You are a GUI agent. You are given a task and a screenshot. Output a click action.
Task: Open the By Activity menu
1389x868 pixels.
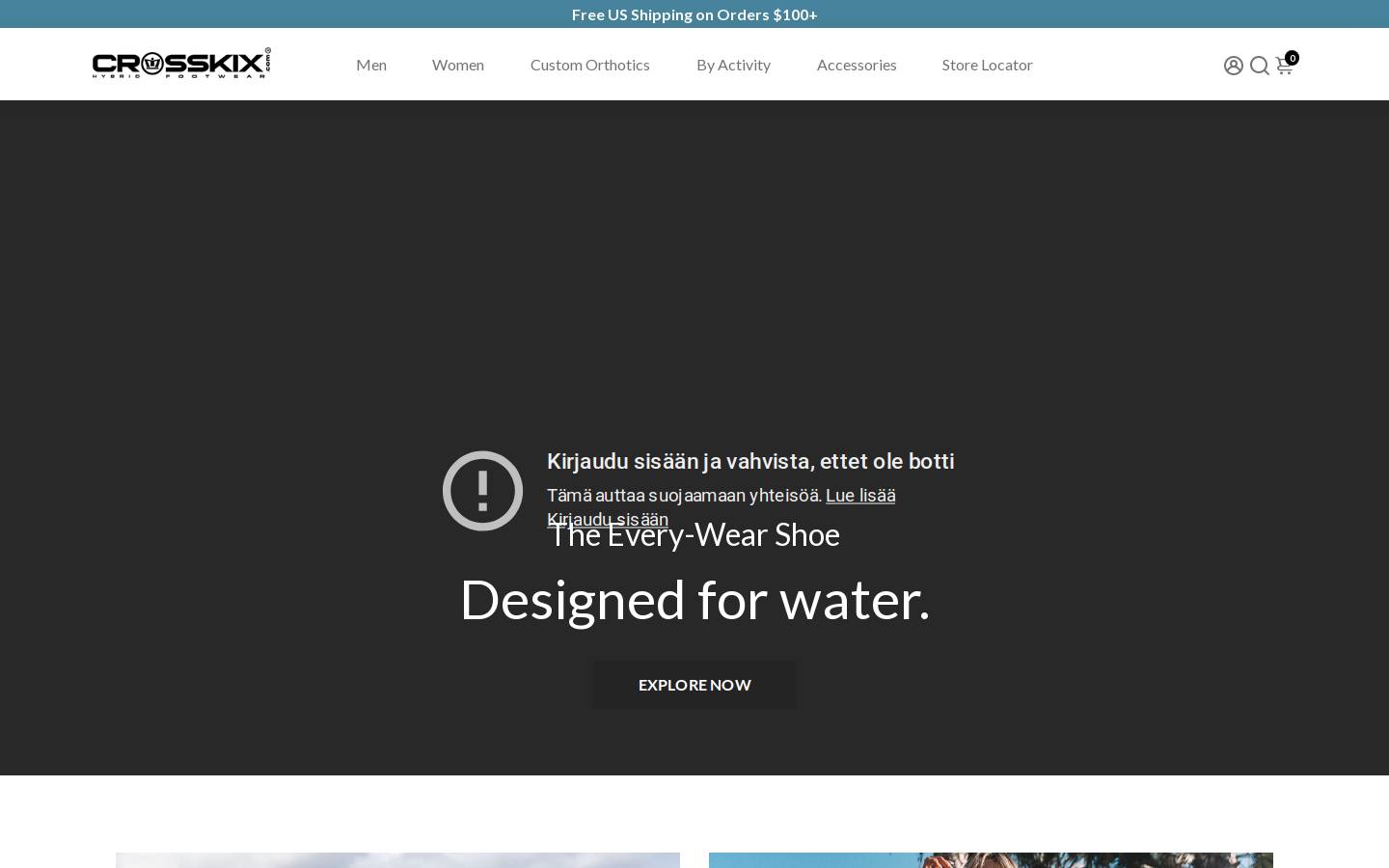tap(734, 65)
